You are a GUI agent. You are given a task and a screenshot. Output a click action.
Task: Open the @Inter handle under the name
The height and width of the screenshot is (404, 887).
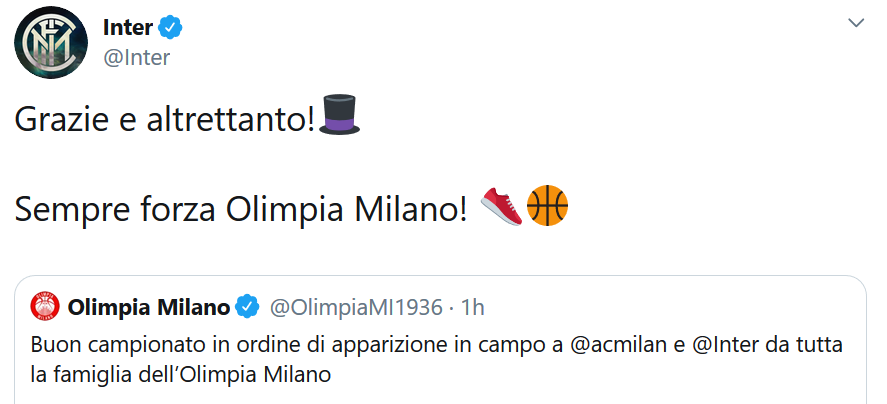(137, 57)
